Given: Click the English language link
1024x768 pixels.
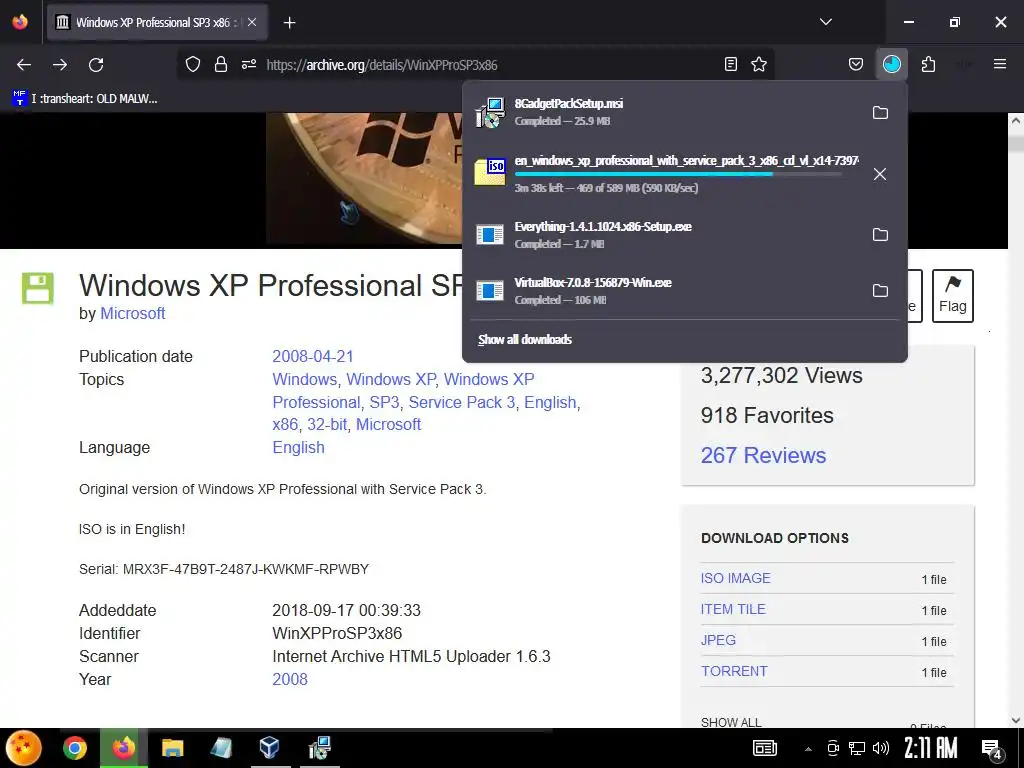Looking at the screenshot, I should click(x=298, y=447).
